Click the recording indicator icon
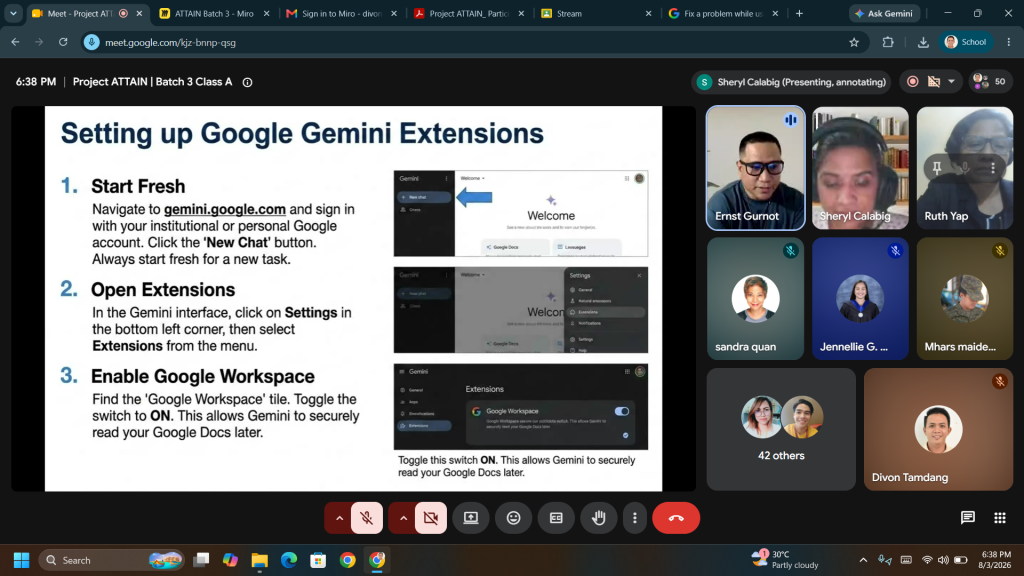The height and width of the screenshot is (576, 1024). click(x=913, y=82)
